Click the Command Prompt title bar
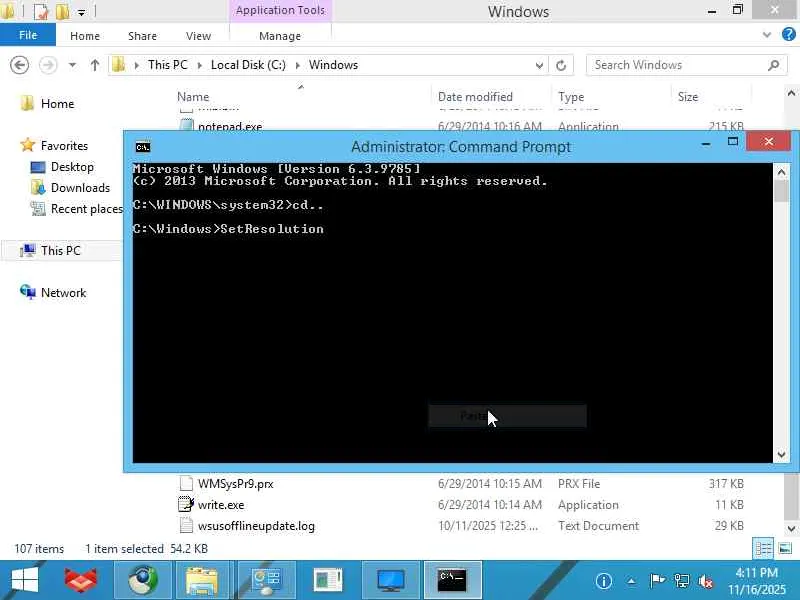The height and width of the screenshot is (600, 800). click(460, 147)
